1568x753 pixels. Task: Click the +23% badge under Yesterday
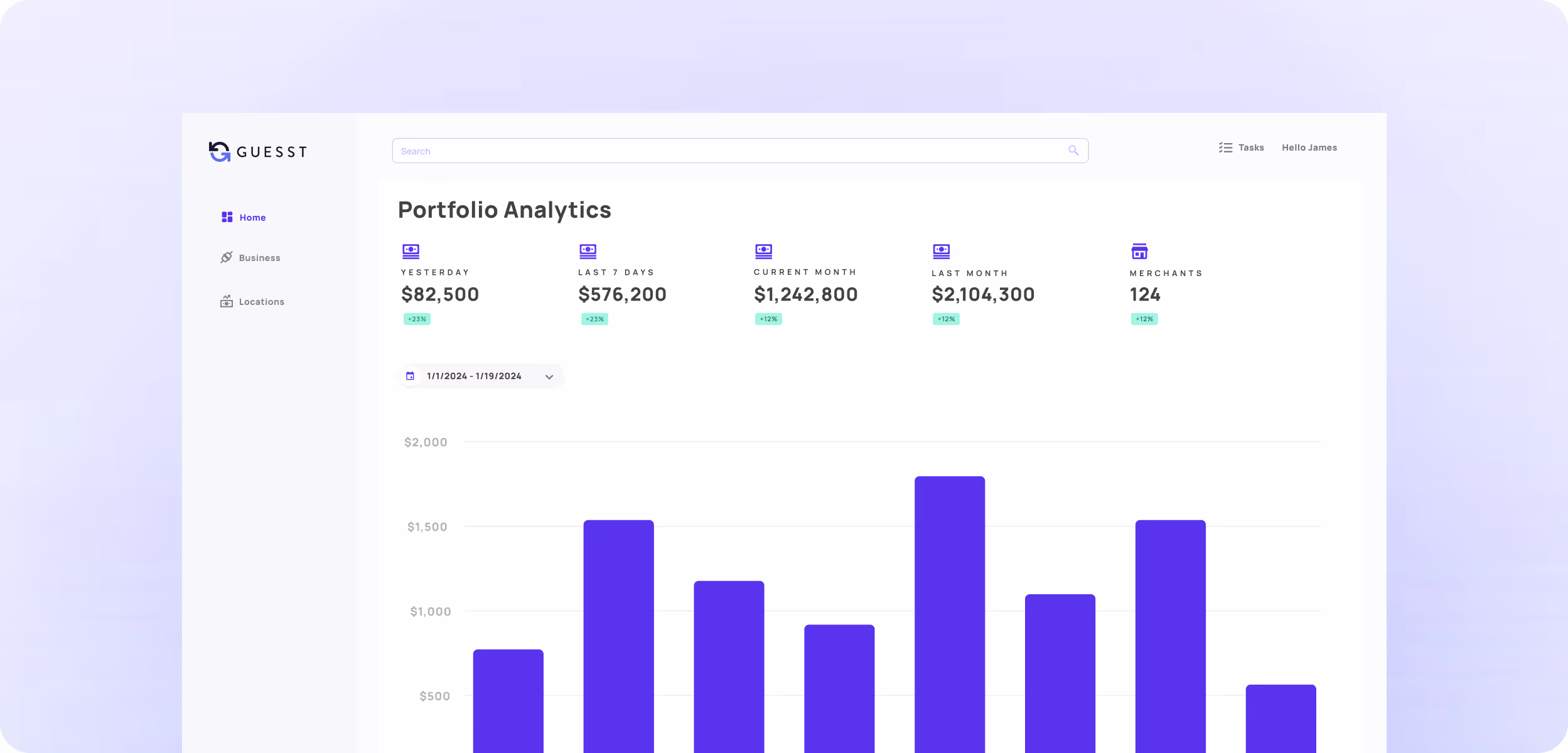pos(417,319)
